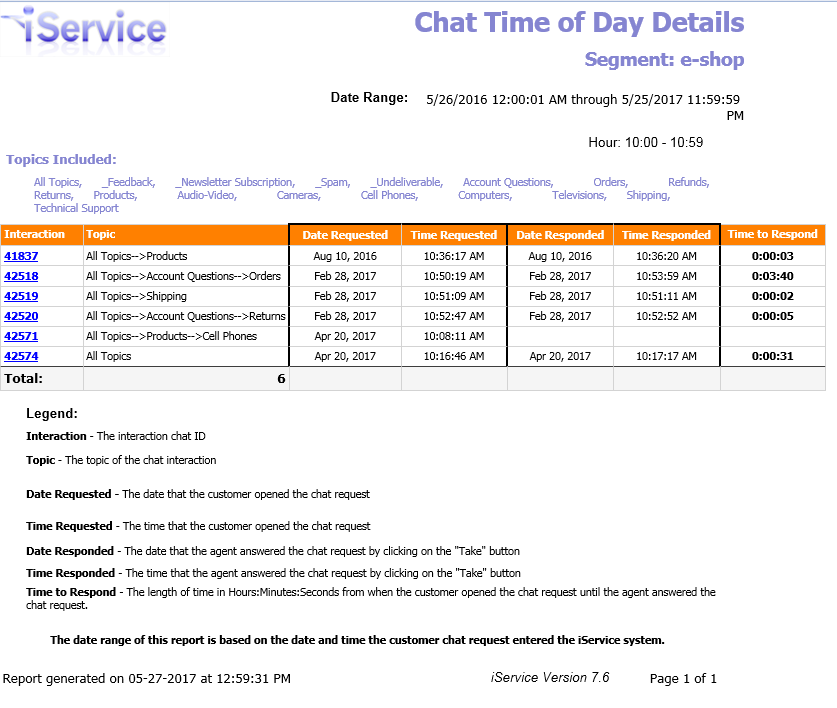This screenshot has height=708, width=837.
Task: Click the 'Hour: 10:00 - 10:59' text
Action: tap(645, 143)
